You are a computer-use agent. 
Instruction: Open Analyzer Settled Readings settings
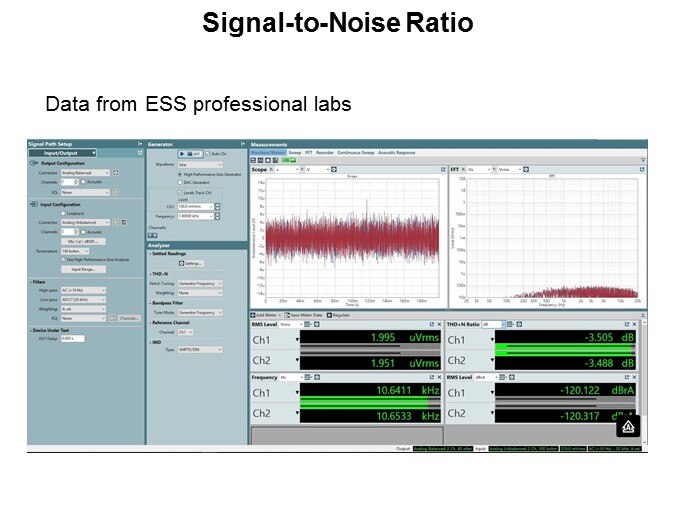tap(191, 263)
